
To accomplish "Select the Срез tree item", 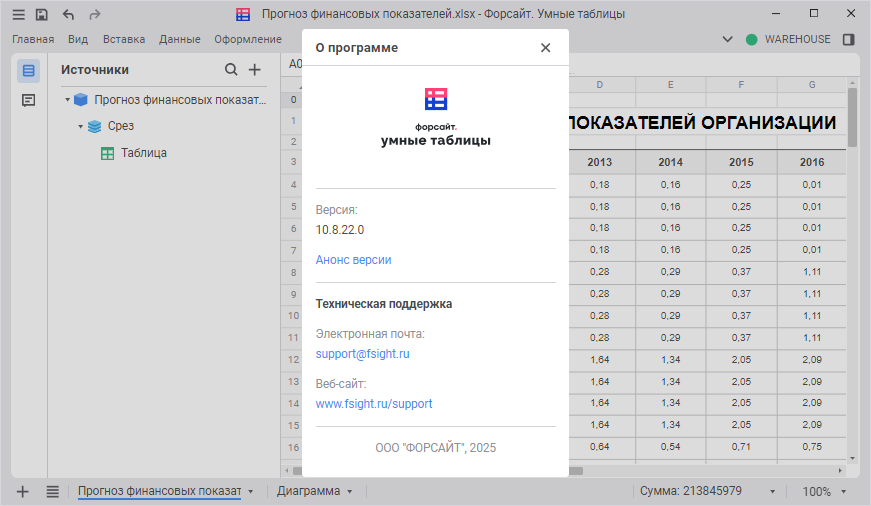I will 121,126.
